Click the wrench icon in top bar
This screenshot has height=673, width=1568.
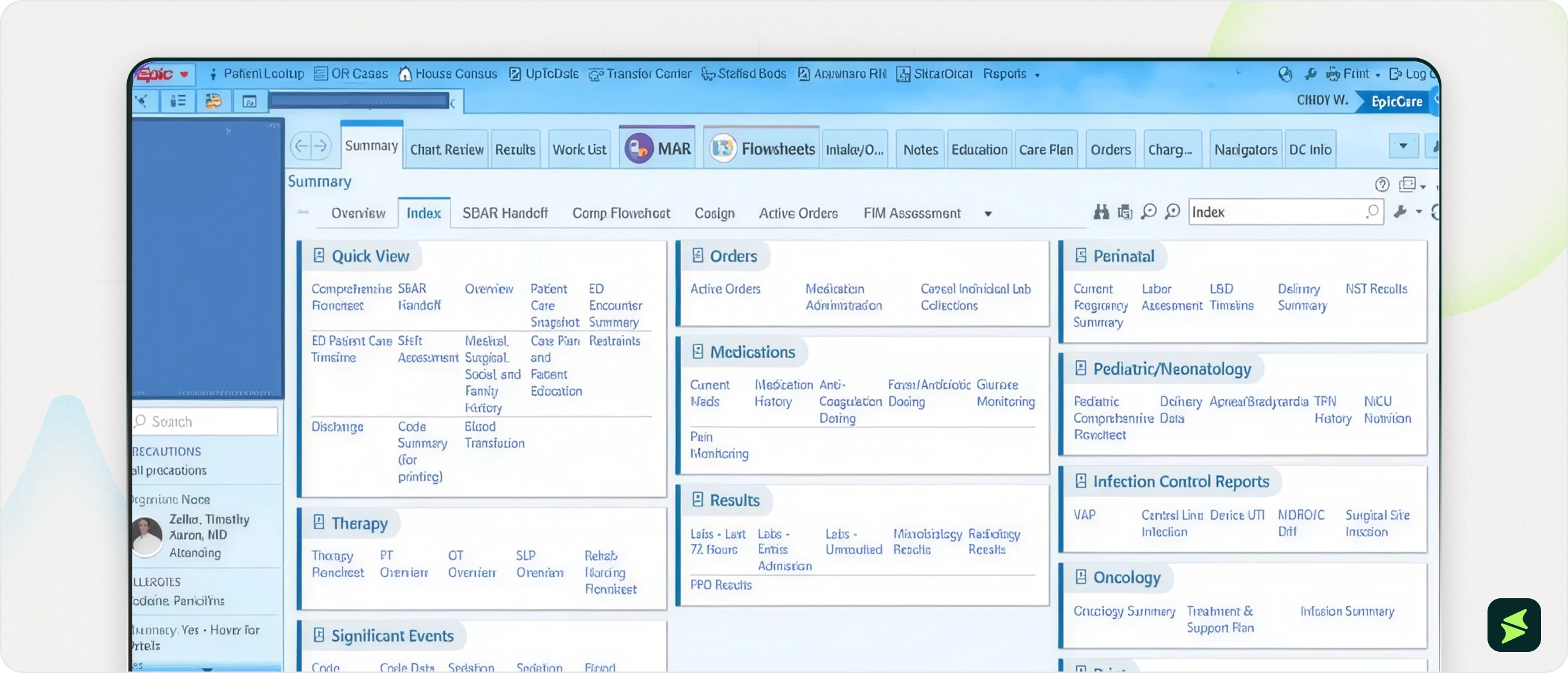tap(1311, 74)
